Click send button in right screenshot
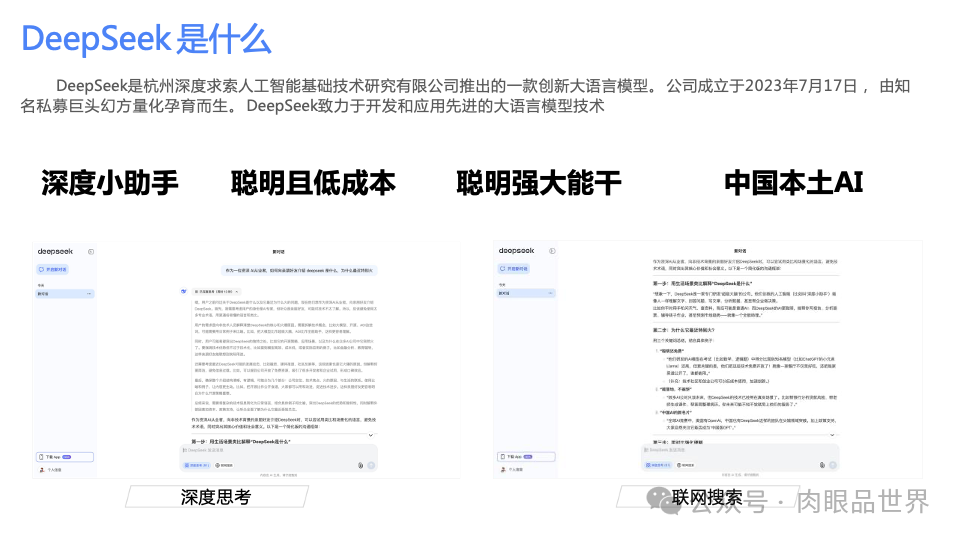Image resolution: width=960 pixels, height=540 pixels. pos(833,465)
